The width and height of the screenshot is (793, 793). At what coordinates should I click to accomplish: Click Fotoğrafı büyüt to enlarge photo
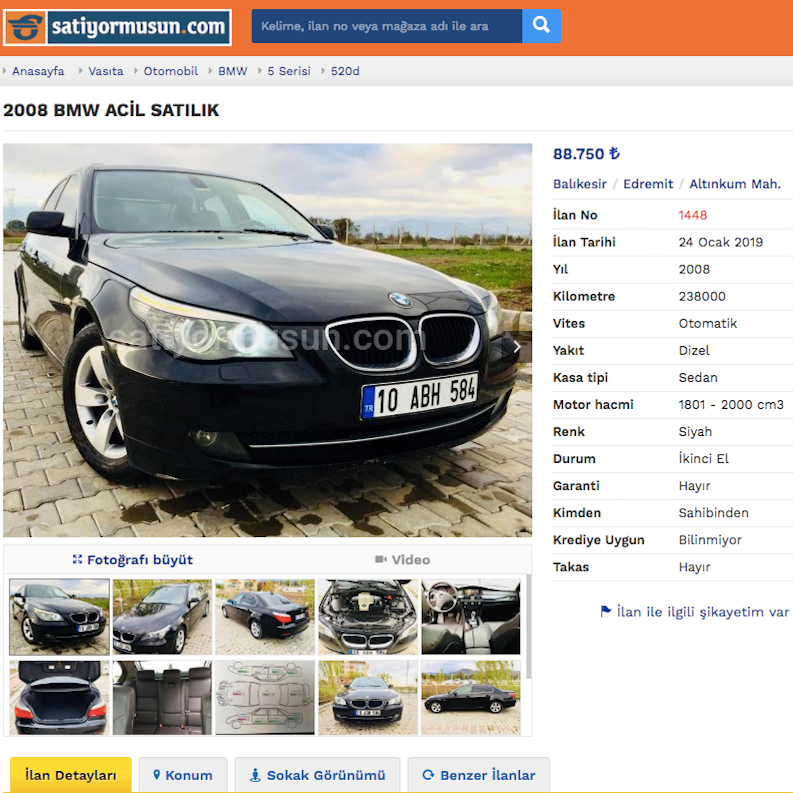(140, 560)
